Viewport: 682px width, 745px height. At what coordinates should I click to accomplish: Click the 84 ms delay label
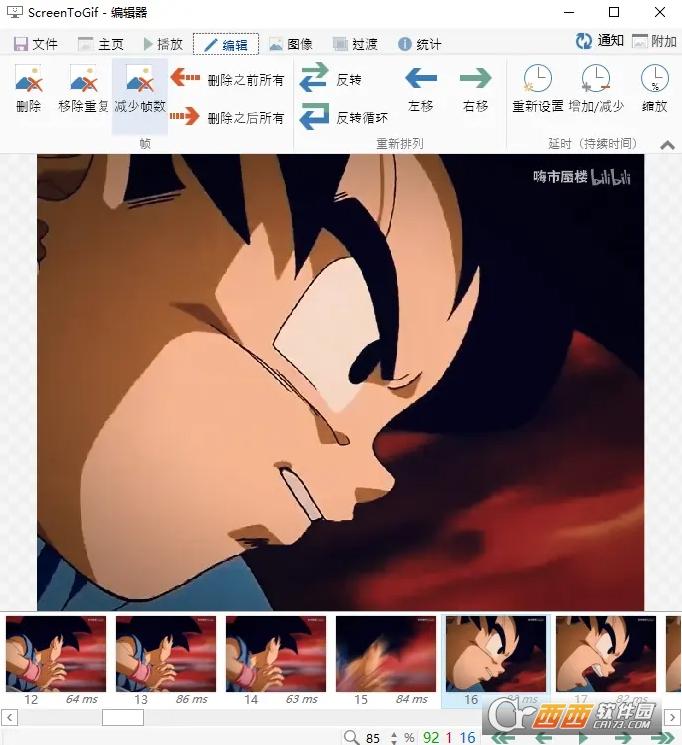click(x=412, y=699)
